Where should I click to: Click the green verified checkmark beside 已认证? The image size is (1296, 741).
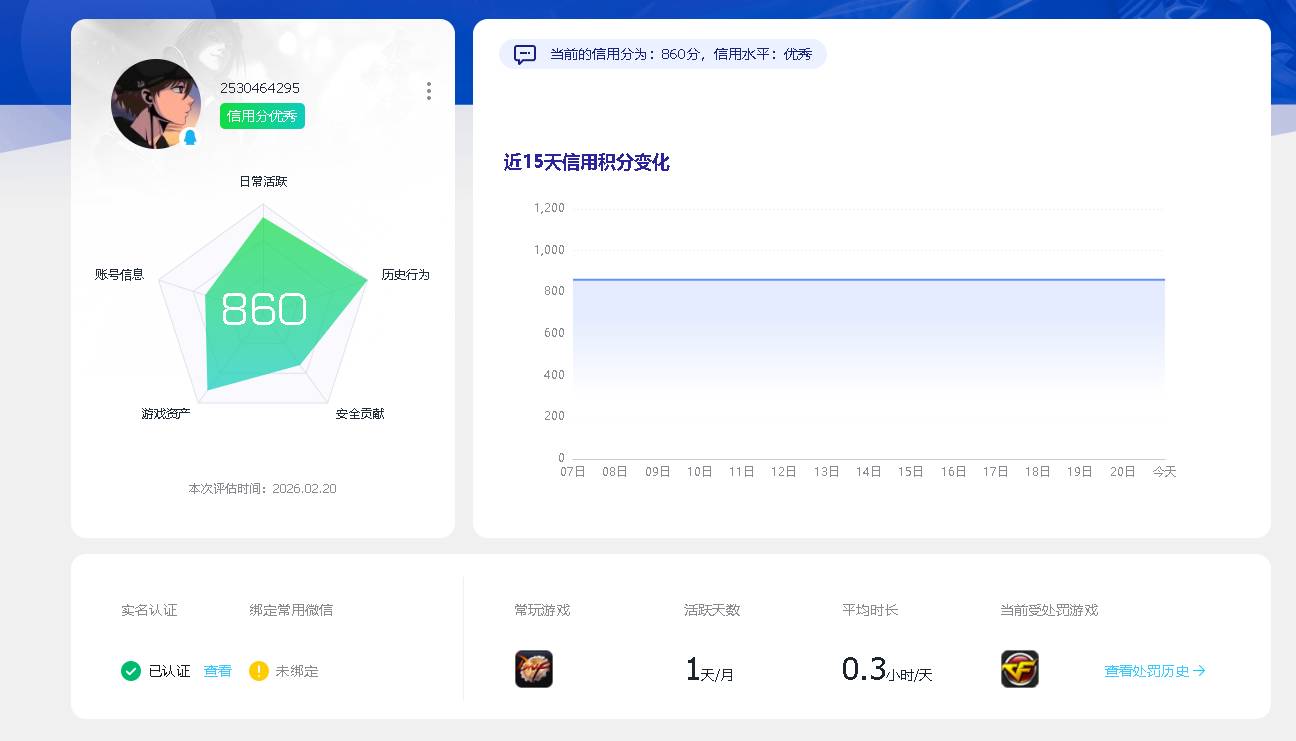coord(130,671)
